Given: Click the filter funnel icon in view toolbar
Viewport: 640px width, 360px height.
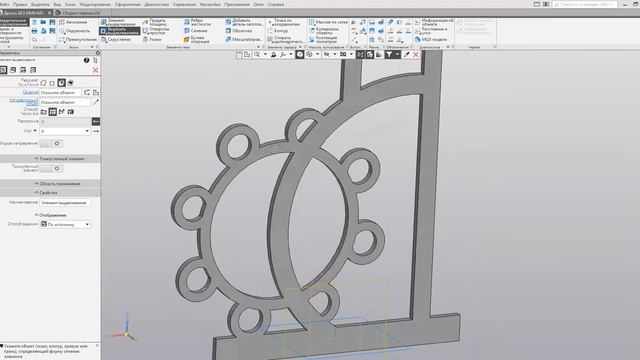Looking at the screenshot, I should click(389, 54).
